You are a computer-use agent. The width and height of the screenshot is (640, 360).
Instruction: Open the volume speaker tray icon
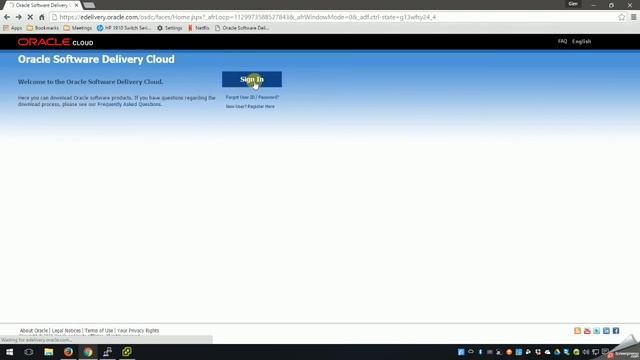click(x=586, y=352)
